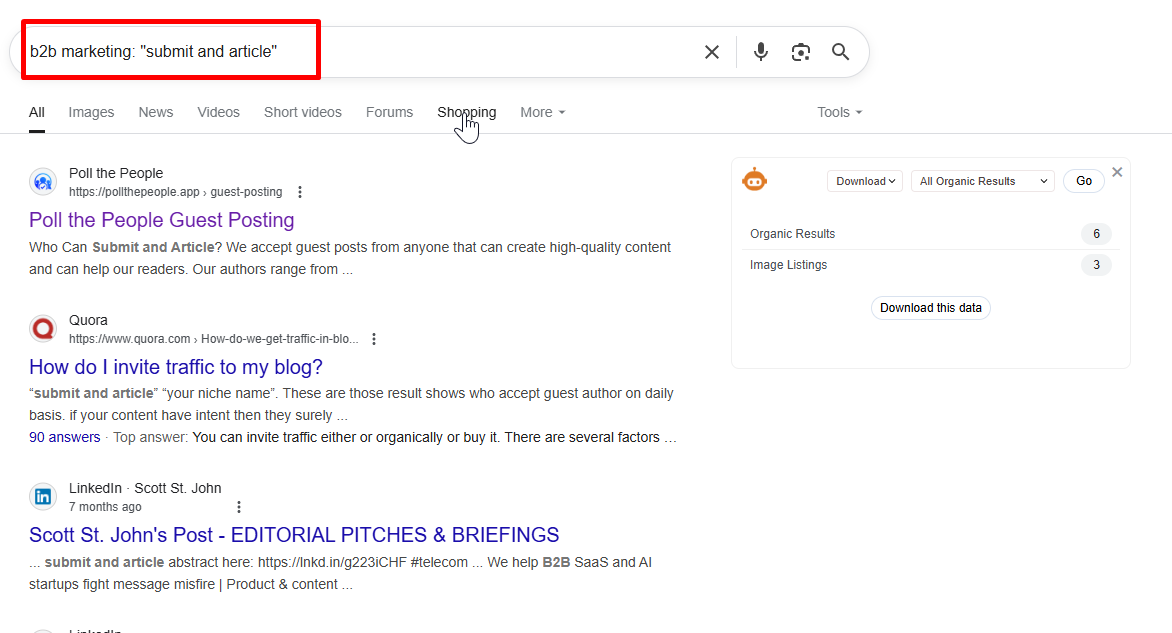Switch to the Shopping tab
1172x633 pixels.
tap(466, 112)
